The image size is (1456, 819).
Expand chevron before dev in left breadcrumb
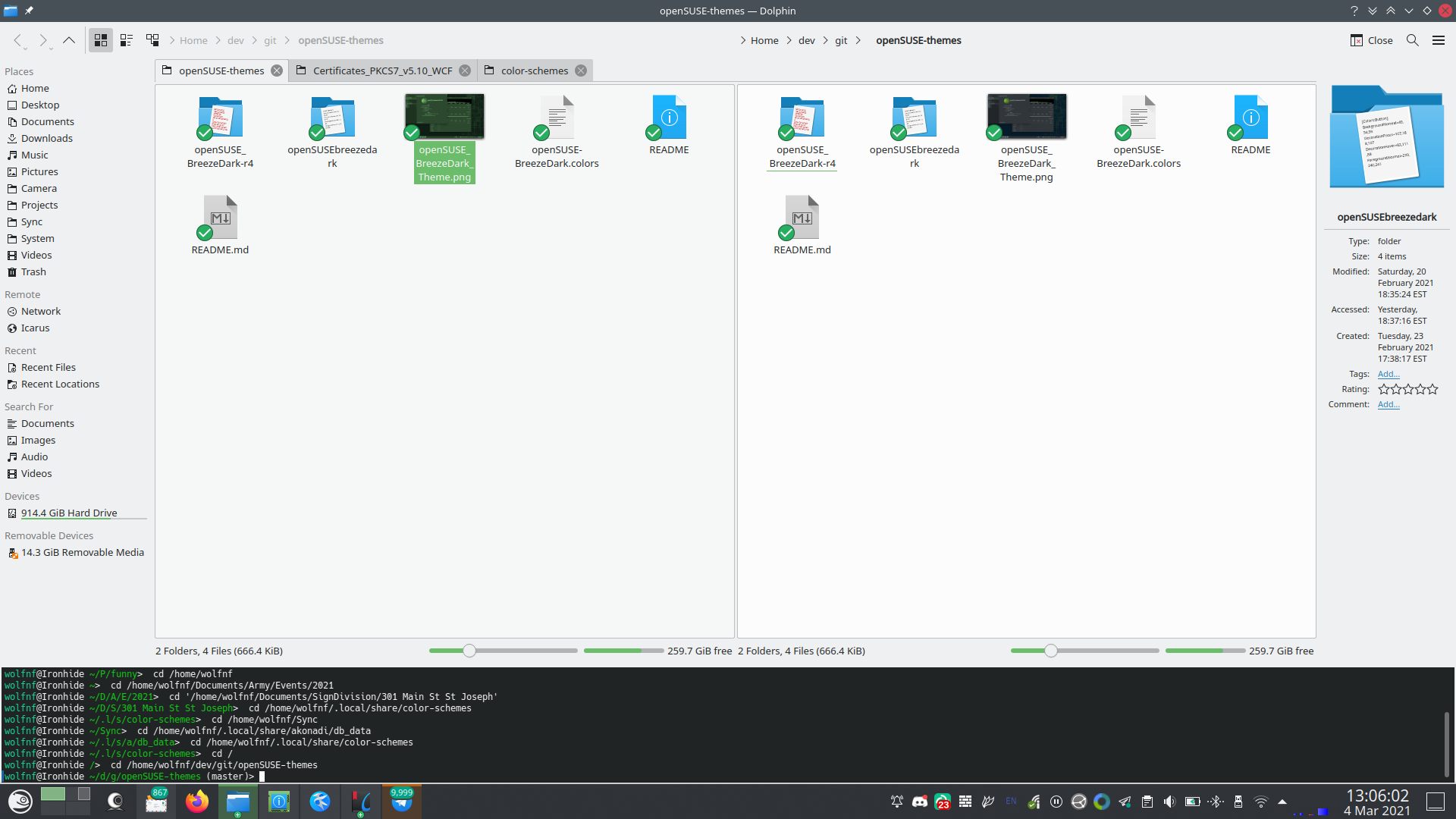pyautogui.click(x=218, y=40)
